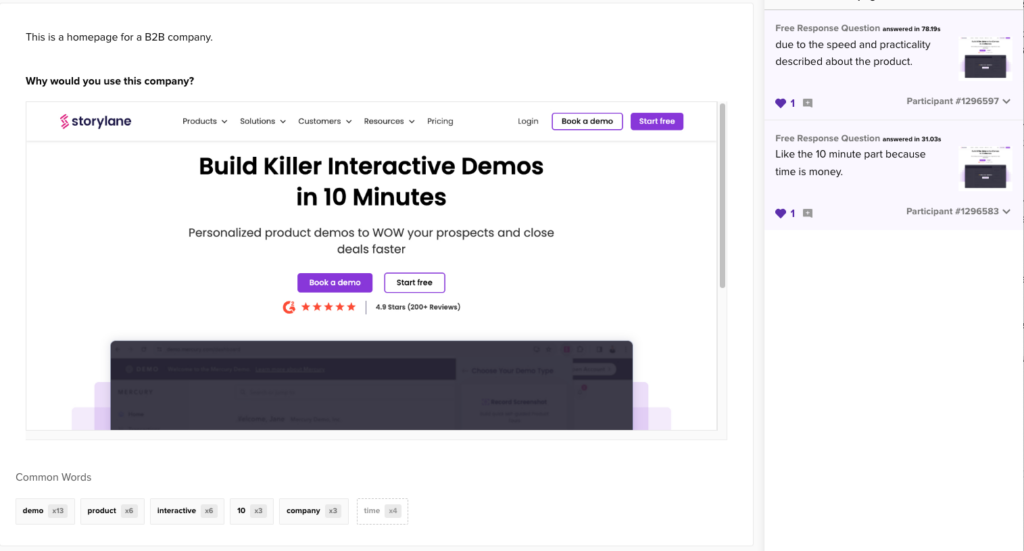Click purple Start free in the header
1024x551 pixels.
click(657, 121)
